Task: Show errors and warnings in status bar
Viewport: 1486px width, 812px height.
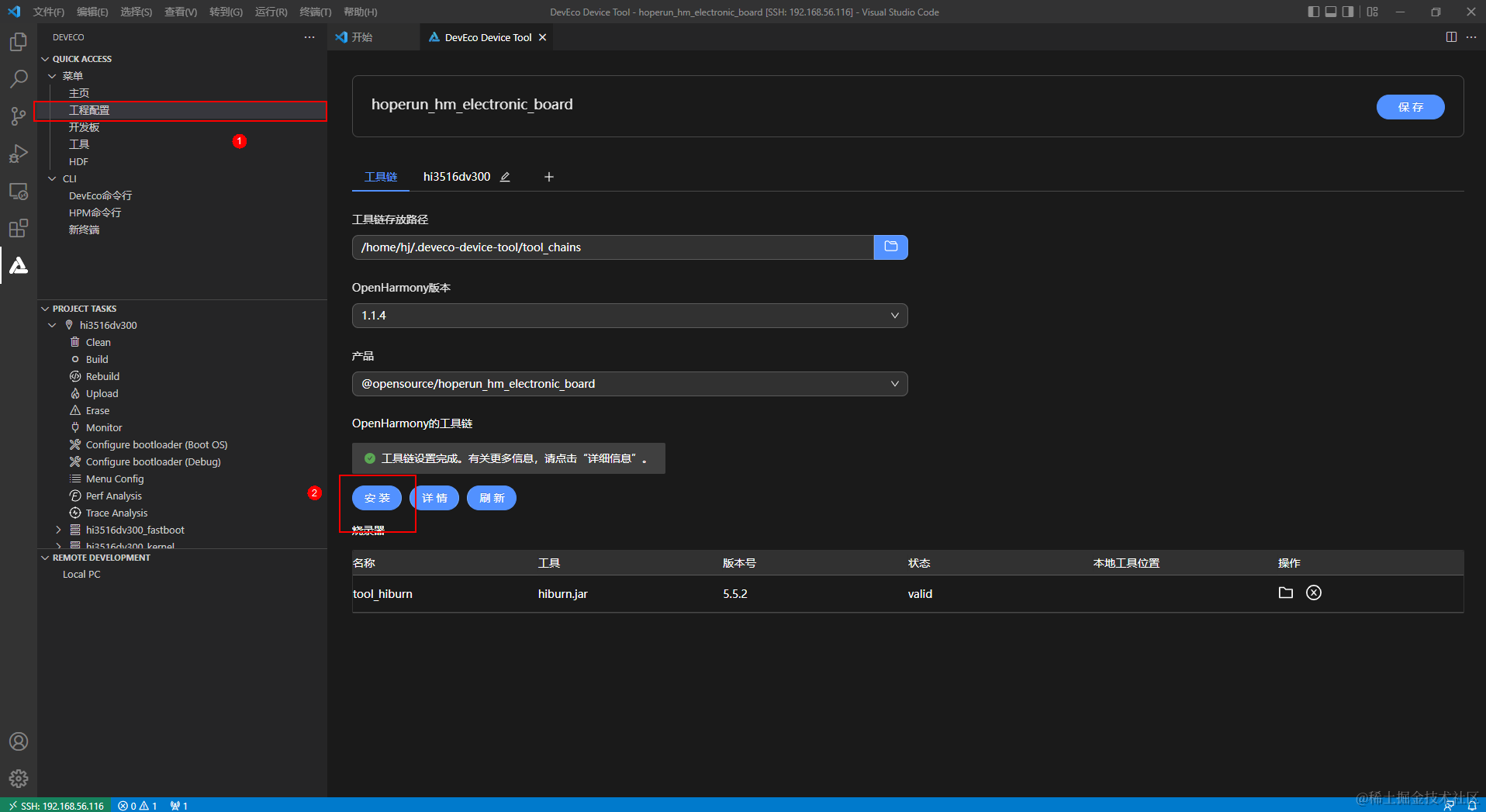Action: tap(137, 805)
